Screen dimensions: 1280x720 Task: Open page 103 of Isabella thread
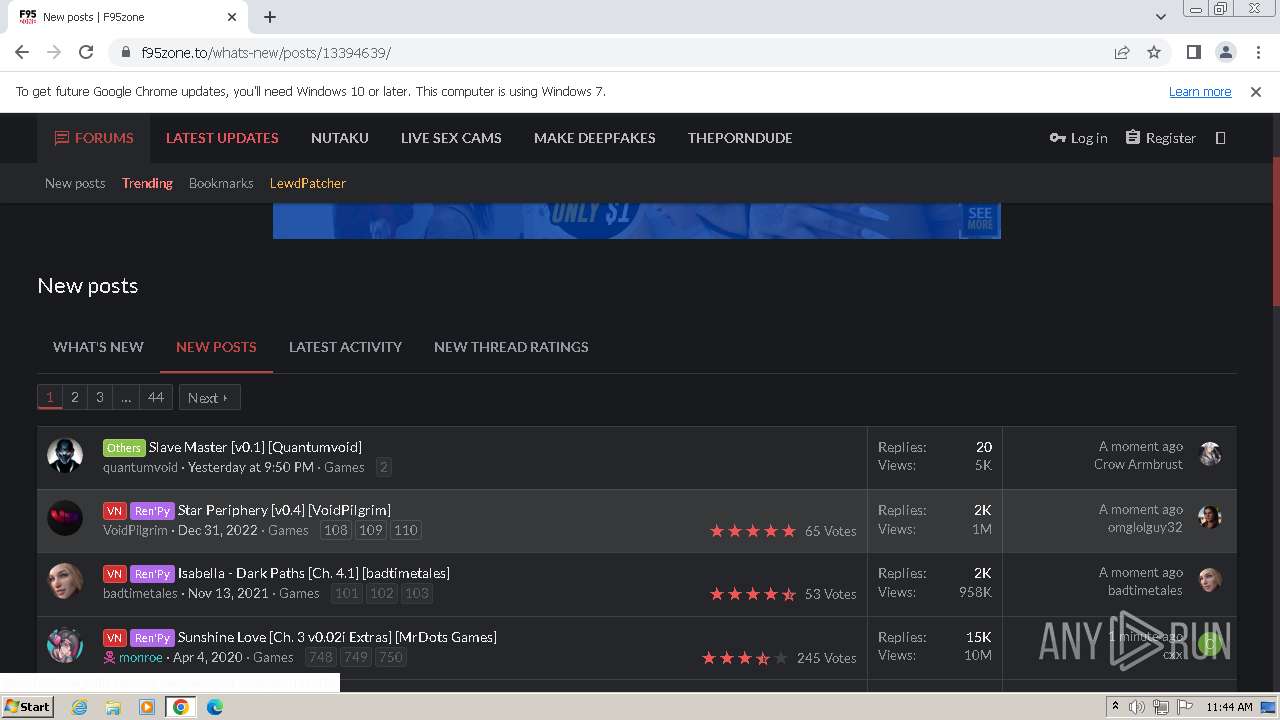coord(416,593)
